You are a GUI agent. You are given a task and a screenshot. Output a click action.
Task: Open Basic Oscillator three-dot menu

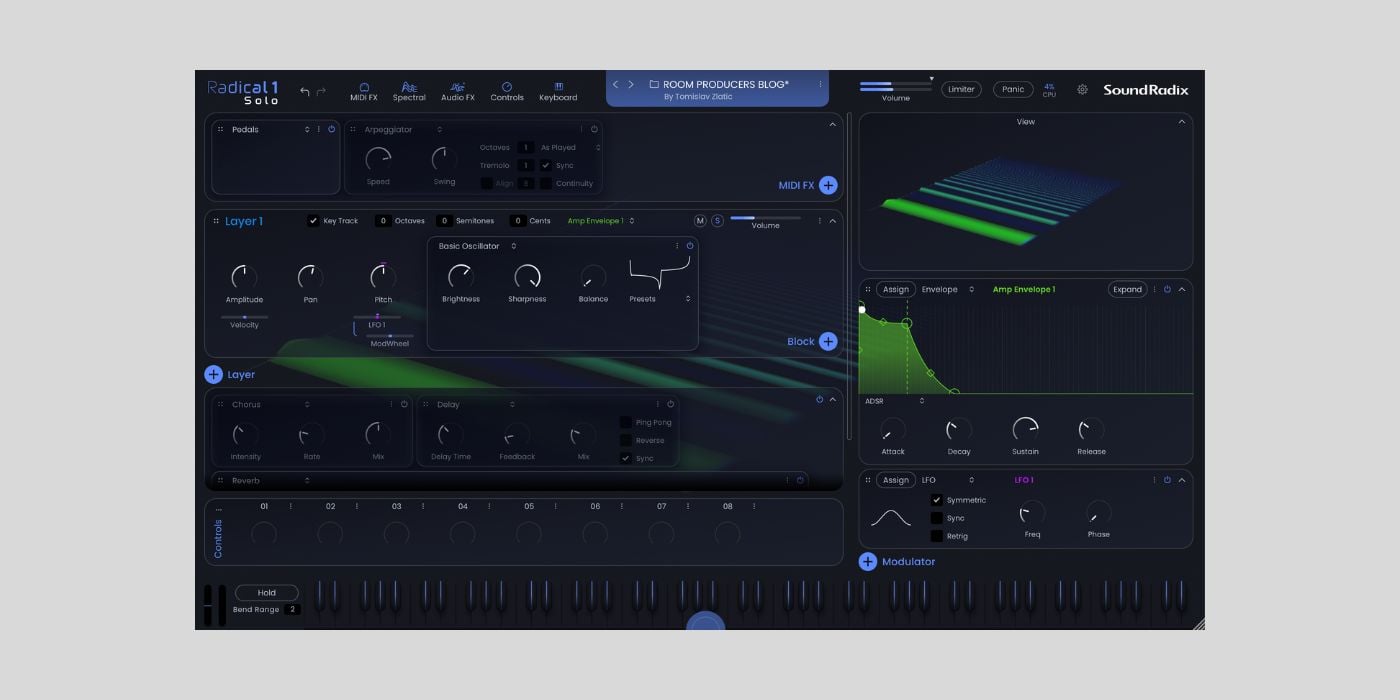pyautogui.click(x=677, y=246)
